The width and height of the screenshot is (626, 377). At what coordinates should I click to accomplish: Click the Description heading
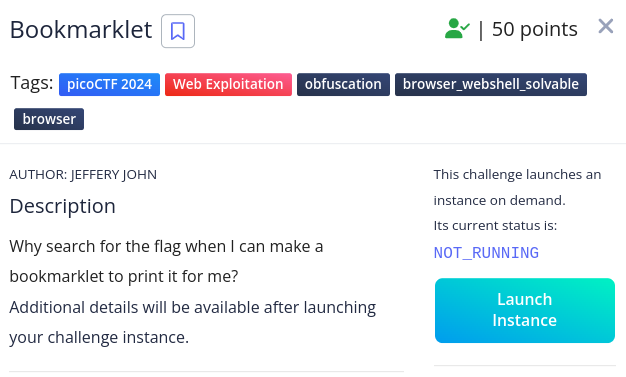pos(63,206)
